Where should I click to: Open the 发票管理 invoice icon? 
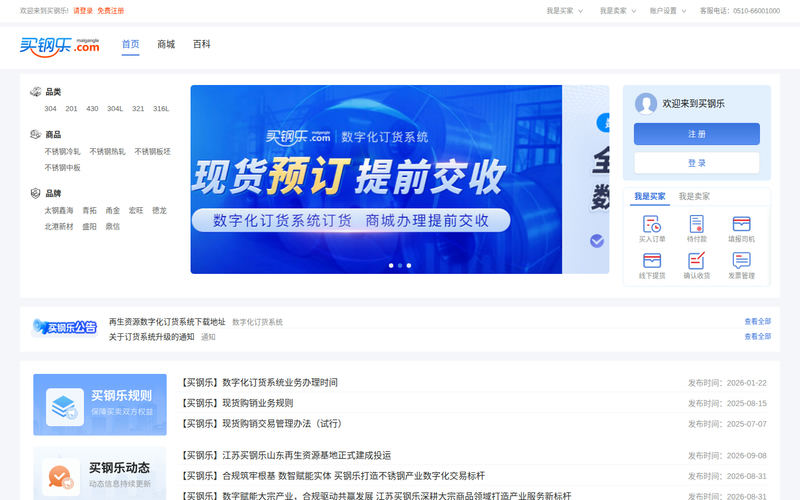click(x=741, y=261)
